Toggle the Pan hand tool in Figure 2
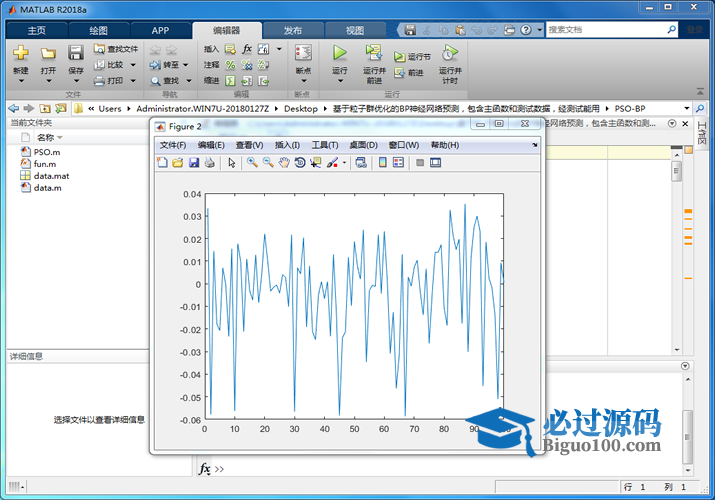 click(284, 163)
